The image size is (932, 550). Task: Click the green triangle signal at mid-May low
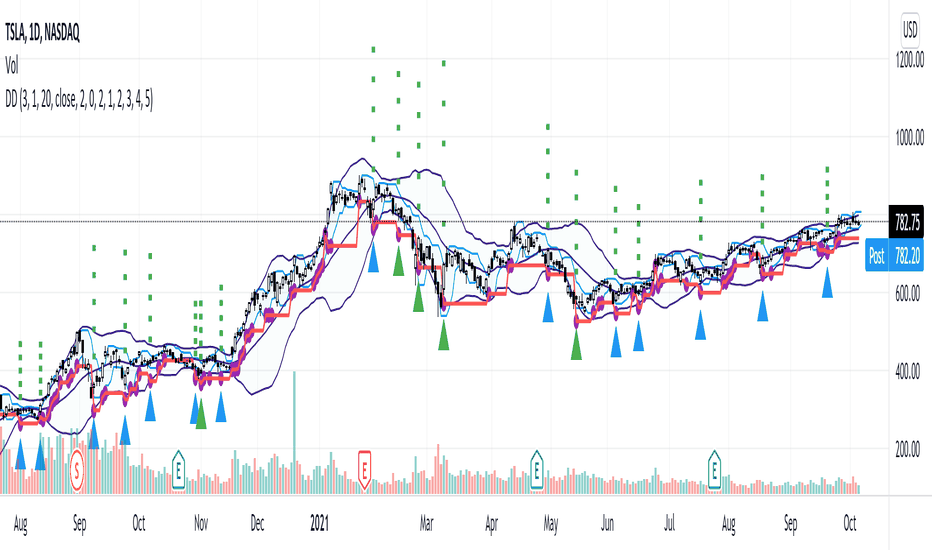pyautogui.click(x=576, y=345)
